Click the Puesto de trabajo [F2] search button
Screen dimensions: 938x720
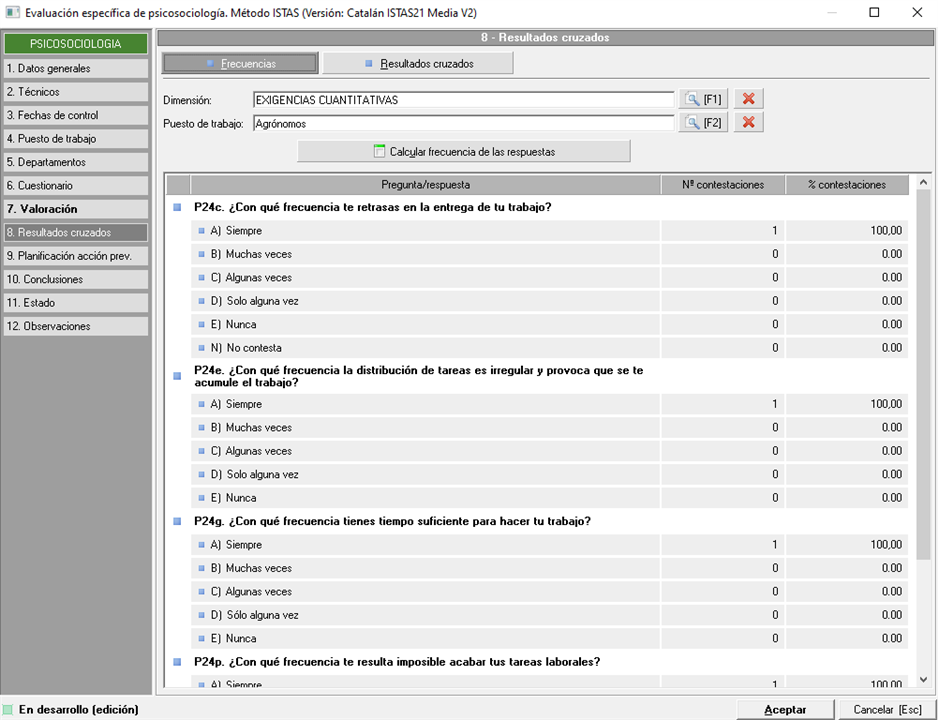pos(703,123)
